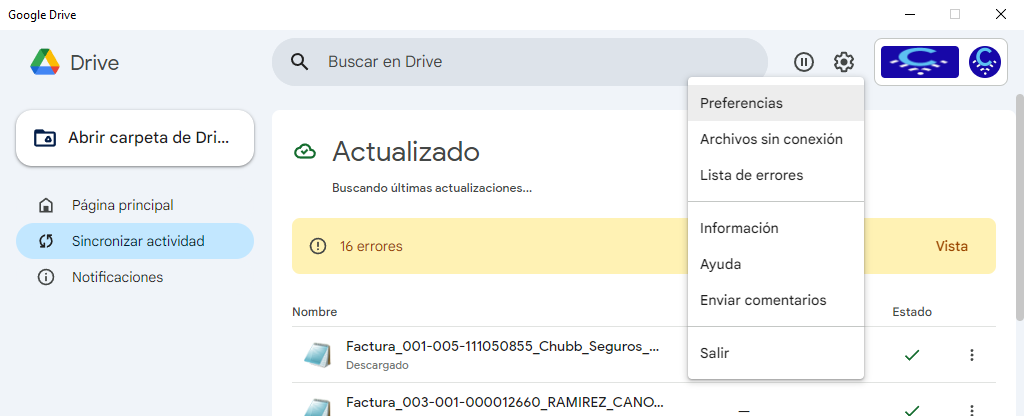This screenshot has width=1024, height=416.
Task: Click the warning icon beside 16 errores
Action: [318, 246]
